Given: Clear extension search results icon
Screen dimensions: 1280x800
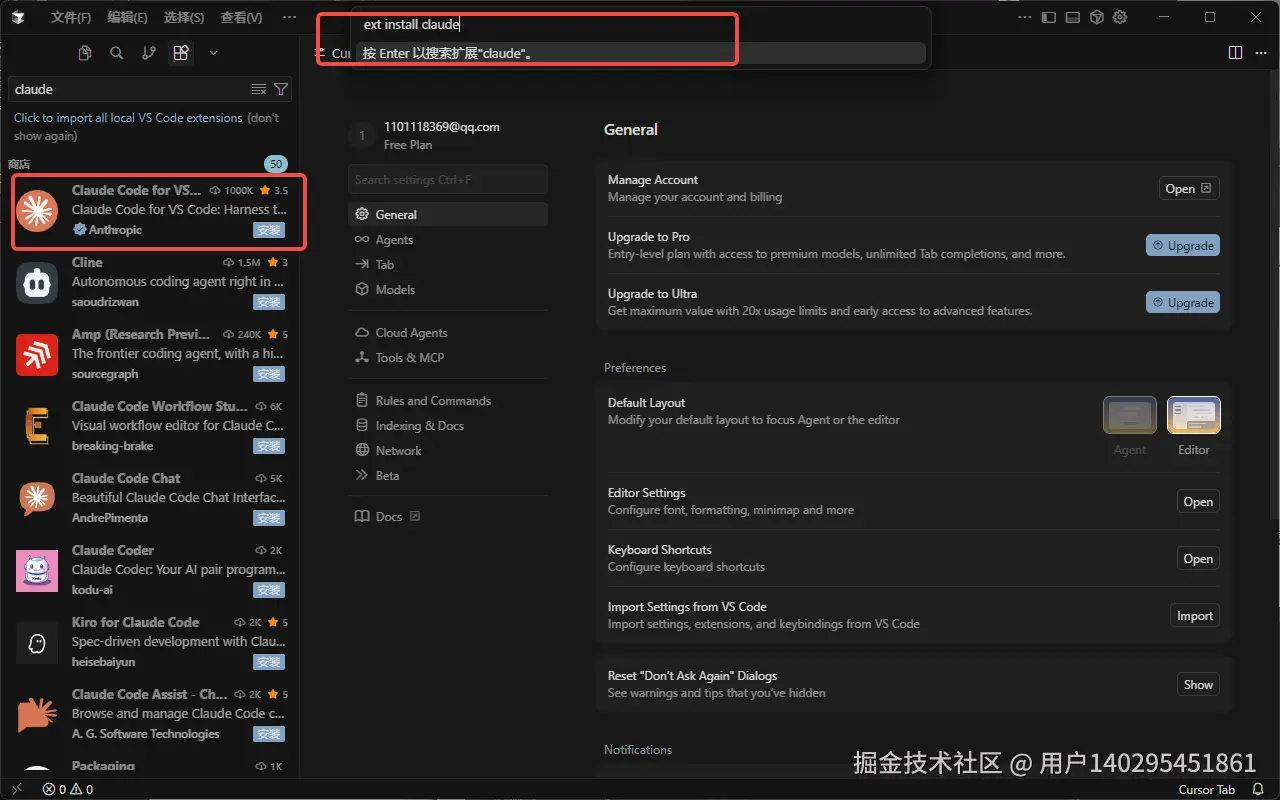Looking at the screenshot, I should (x=259, y=89).
